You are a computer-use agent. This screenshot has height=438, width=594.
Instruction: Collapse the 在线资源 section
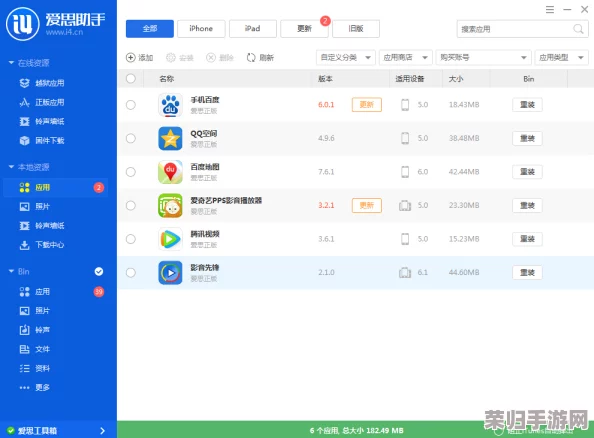11,63
